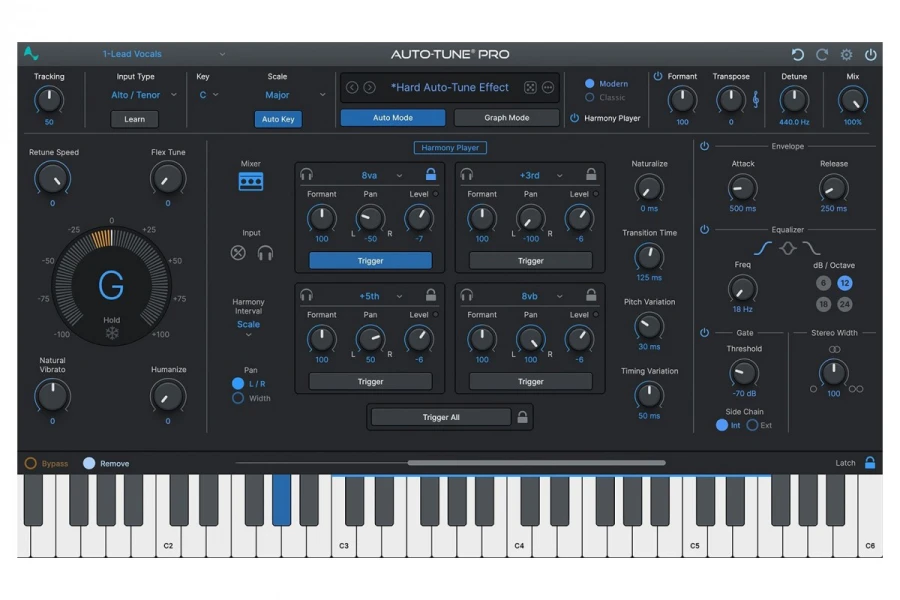Toggle Equalizer power button

point(704,230)
